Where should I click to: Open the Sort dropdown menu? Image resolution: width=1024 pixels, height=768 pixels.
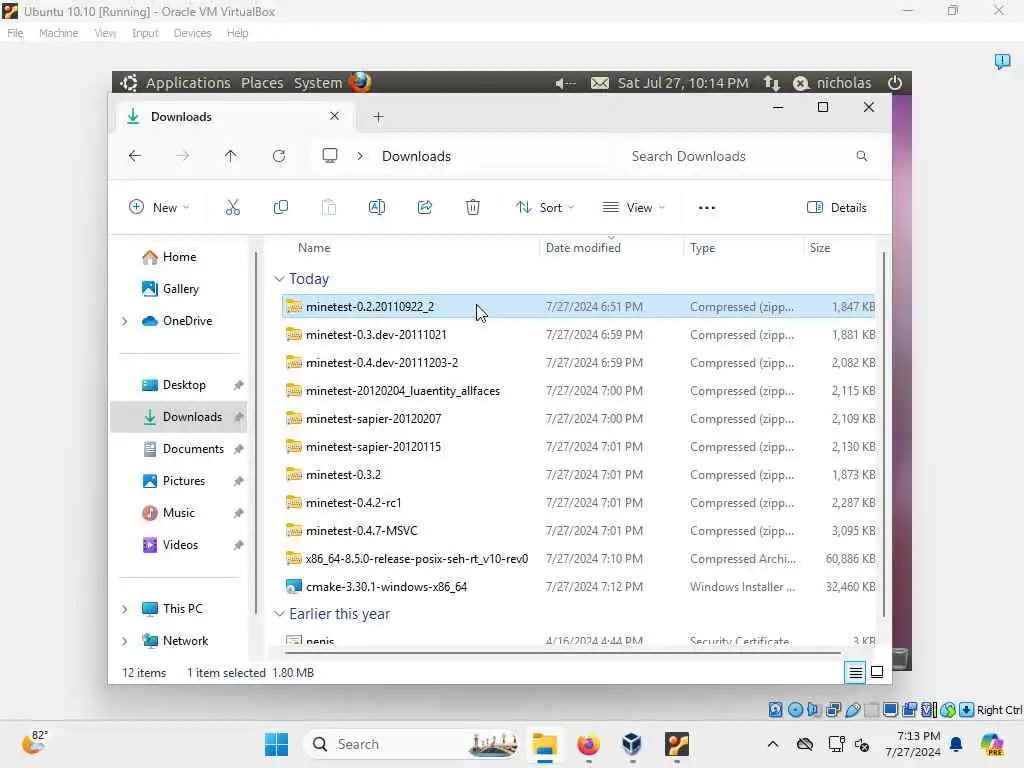click(545, 208)
